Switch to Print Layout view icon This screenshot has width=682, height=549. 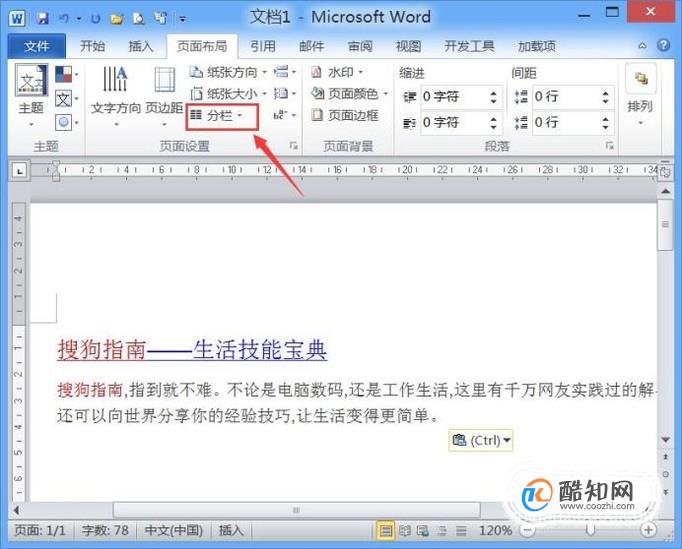pos(385,530)
